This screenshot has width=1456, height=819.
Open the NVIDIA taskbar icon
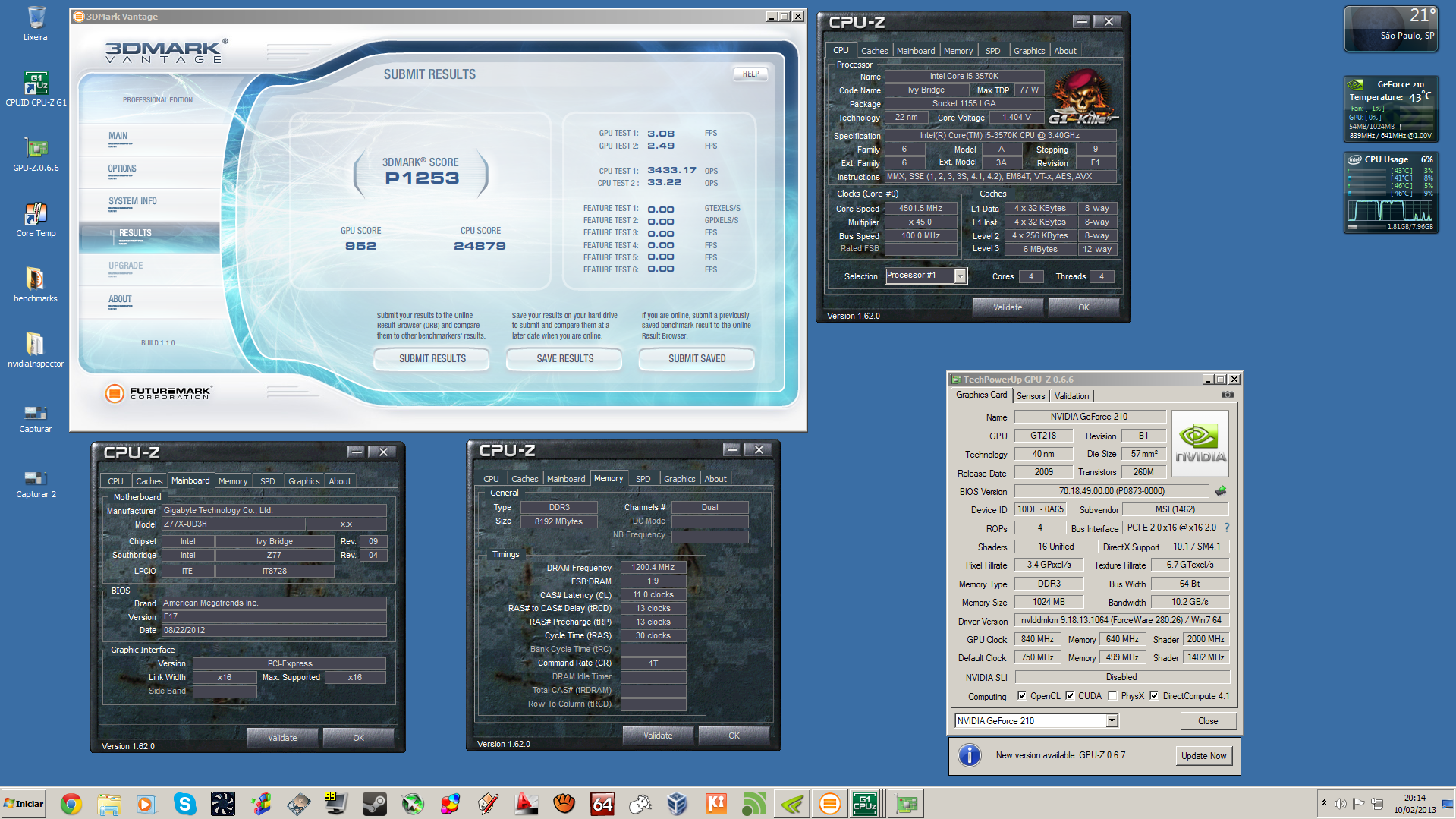pyautogui.click(x=792, y=804)
